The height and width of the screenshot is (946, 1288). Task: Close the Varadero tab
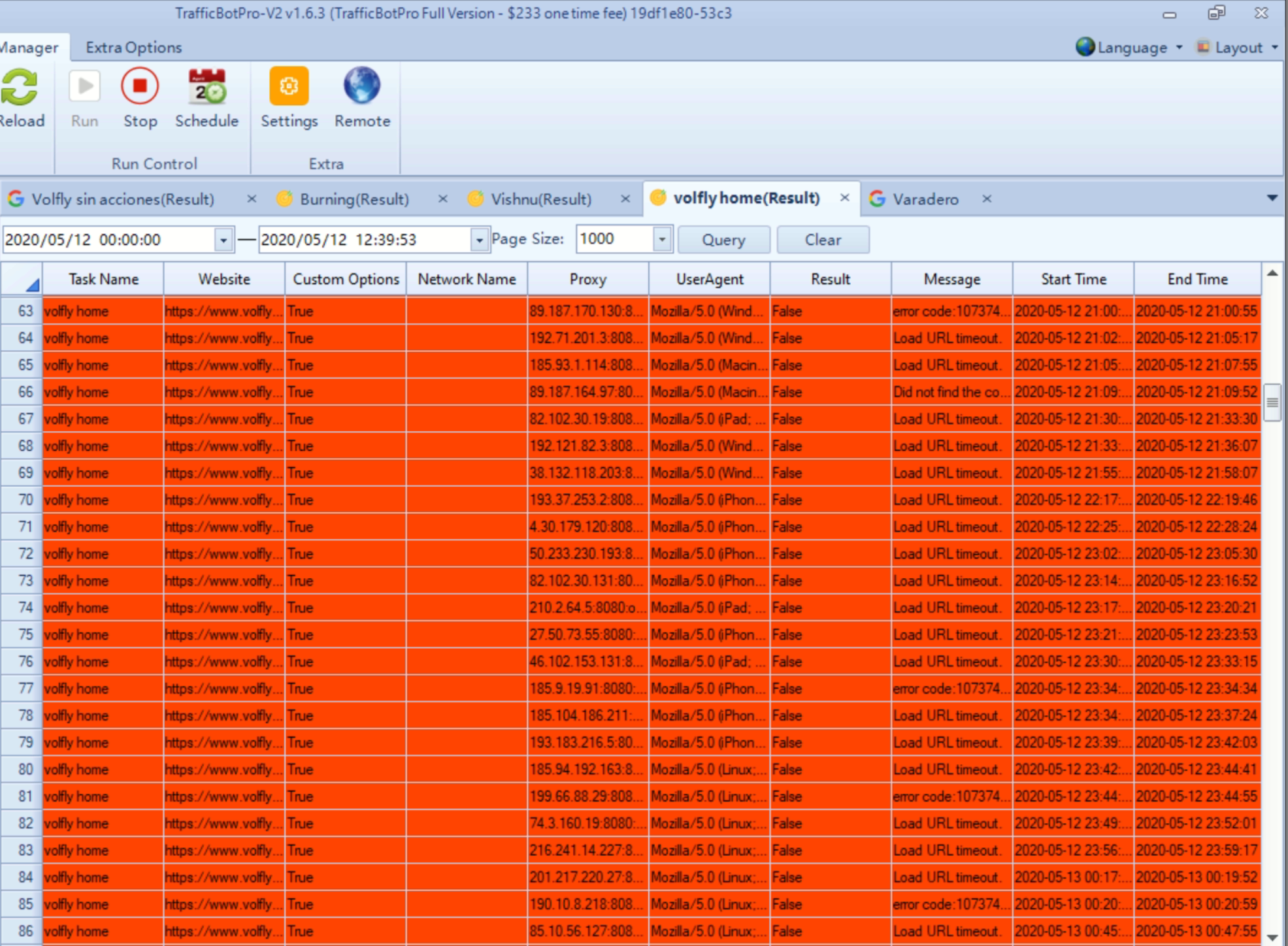point(987,199)
